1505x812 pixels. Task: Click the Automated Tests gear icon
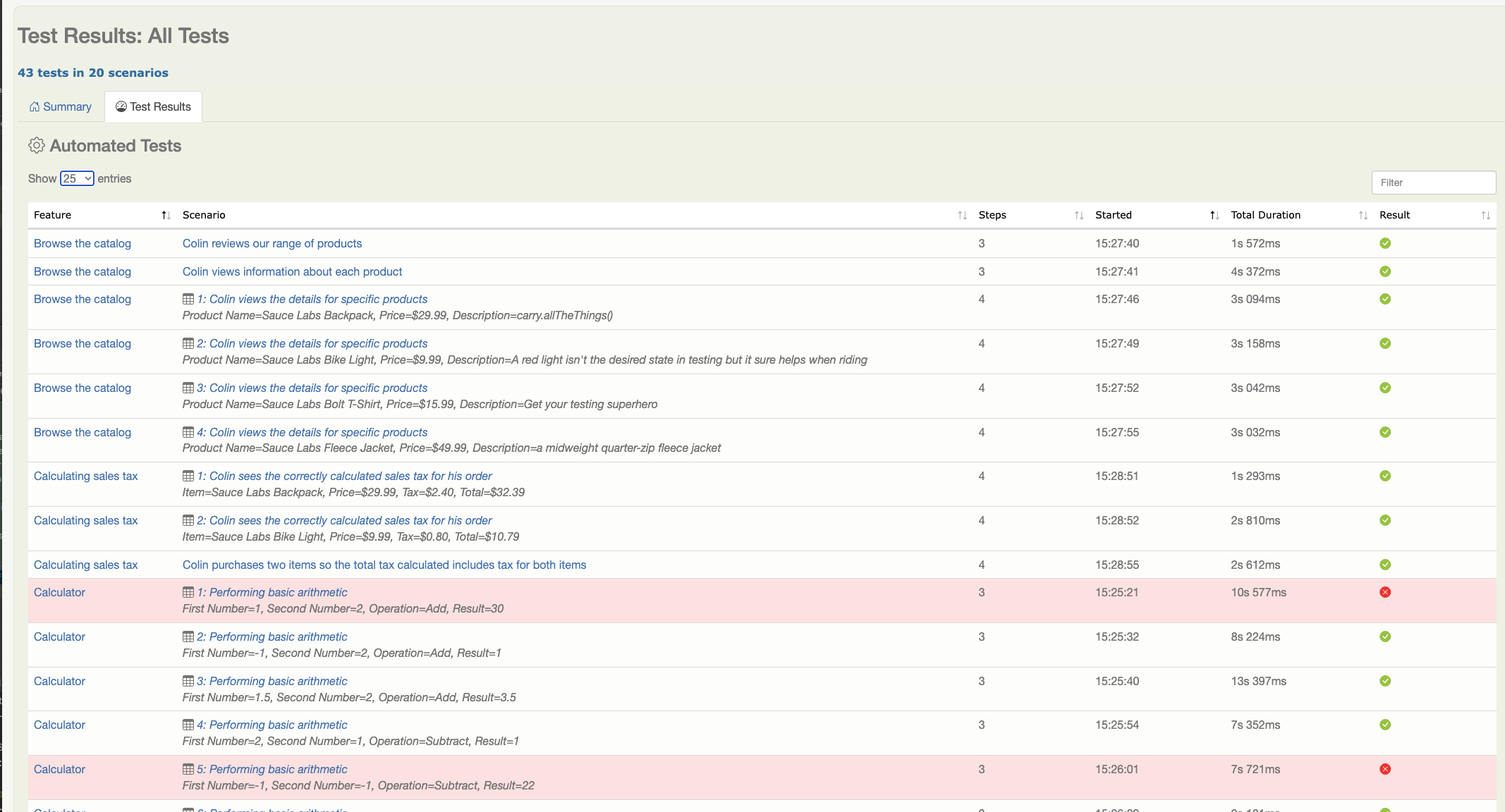pos(37,146)
